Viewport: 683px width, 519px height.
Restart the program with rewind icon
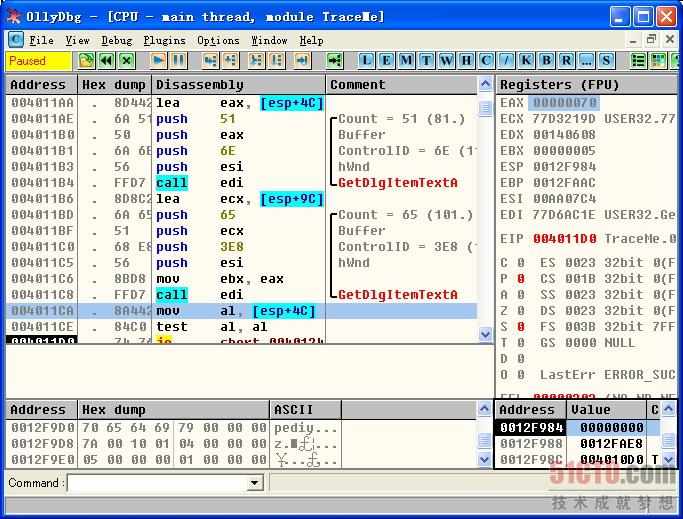[x=106, y=60]
